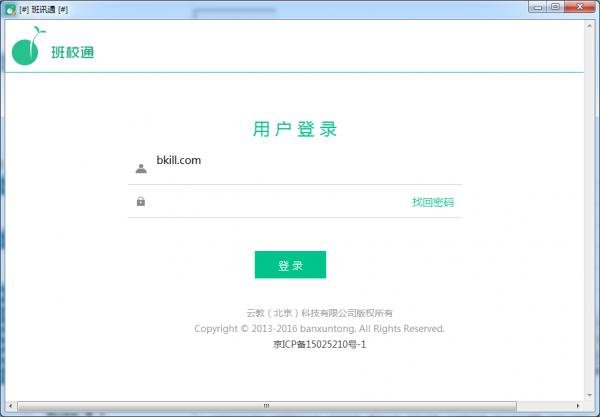600x417 pixels.
Task: Click the 用户登录 heading
Action: pyautogui.click(x=295, y=129)
